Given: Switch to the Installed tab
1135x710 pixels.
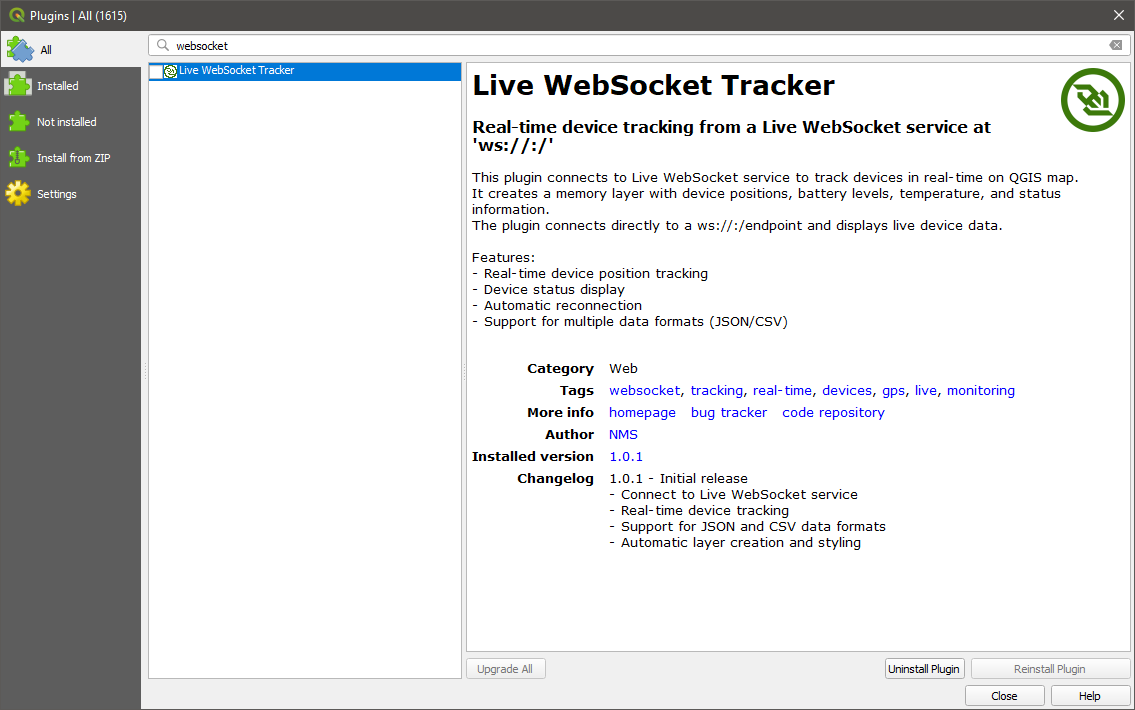Looking at the screenshot, I should click(x=71, y=85).
